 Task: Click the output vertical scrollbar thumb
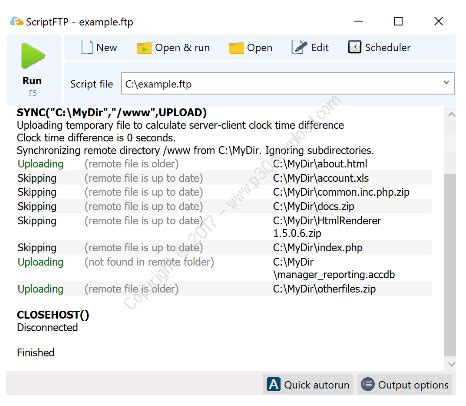(x=450, y=265)
